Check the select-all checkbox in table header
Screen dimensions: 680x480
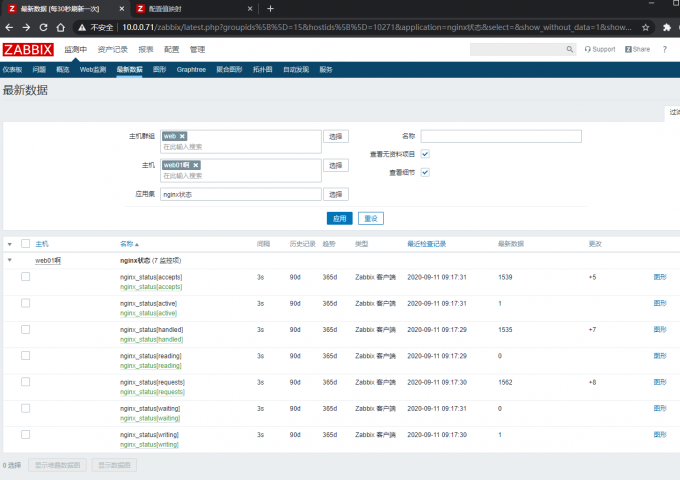point(26,244)
